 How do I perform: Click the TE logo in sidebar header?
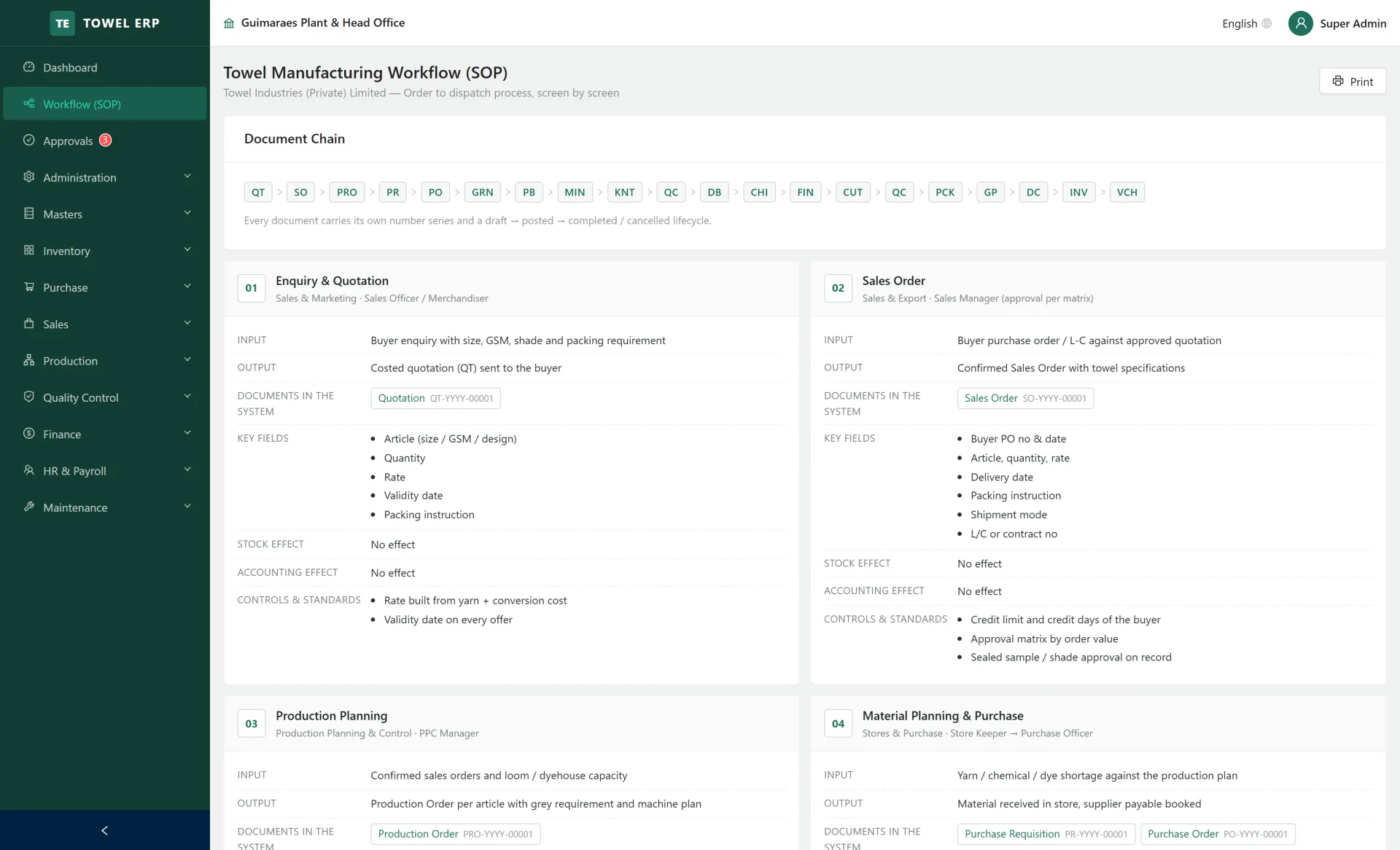click(63, 23)
